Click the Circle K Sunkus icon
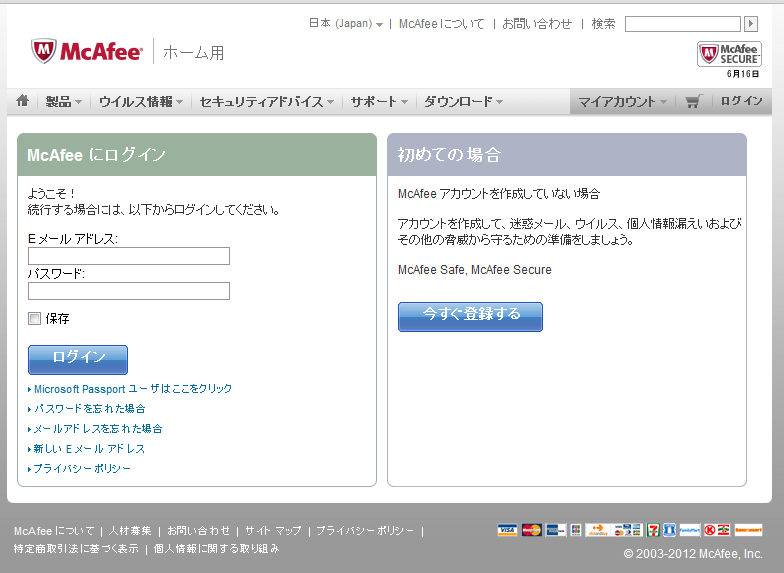This screenshot has width=784, height=573. tap(717, 530)
